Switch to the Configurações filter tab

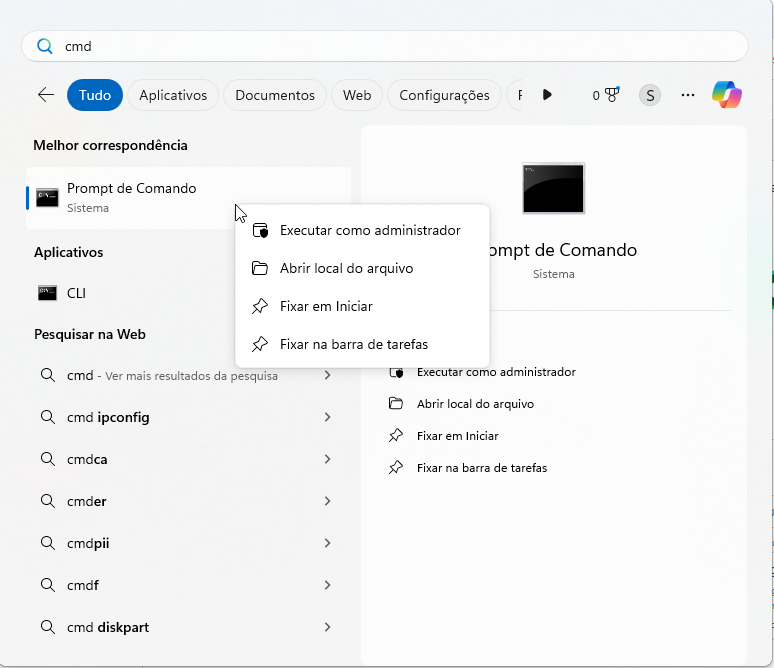pyautogui.click(x=444, y=95)
